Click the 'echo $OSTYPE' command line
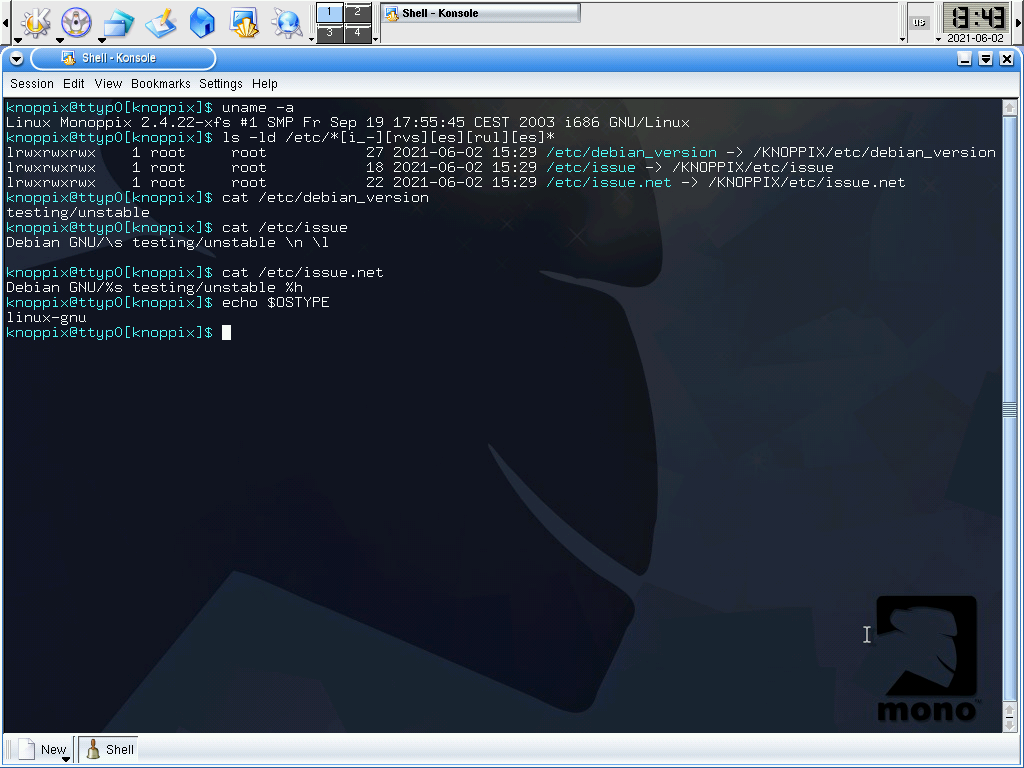 (276, 303)
